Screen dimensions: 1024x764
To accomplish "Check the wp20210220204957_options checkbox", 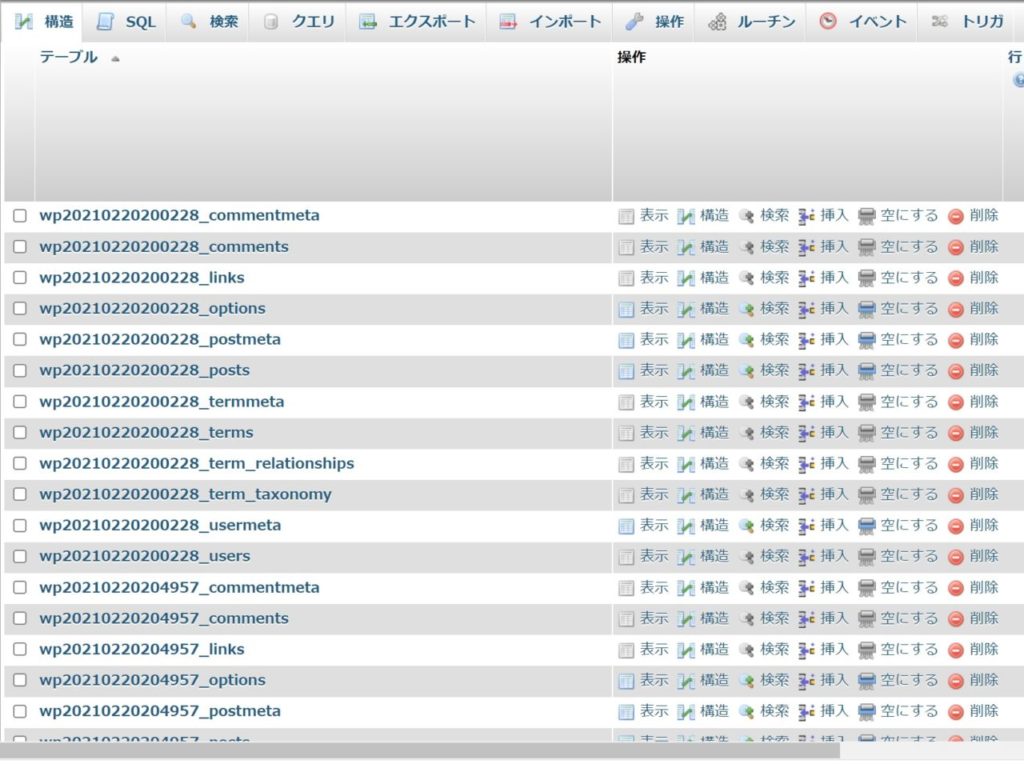I will click(20, 680).
